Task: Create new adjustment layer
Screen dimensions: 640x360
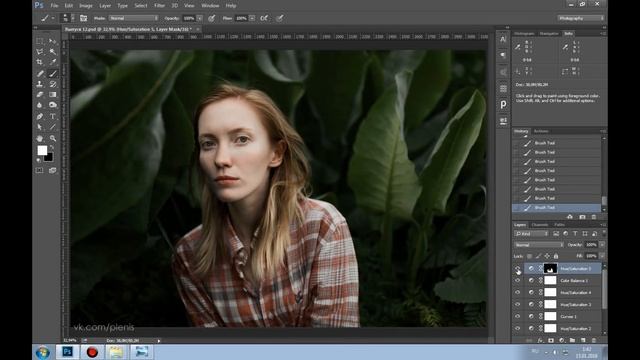Action: [x=562, y=340]
